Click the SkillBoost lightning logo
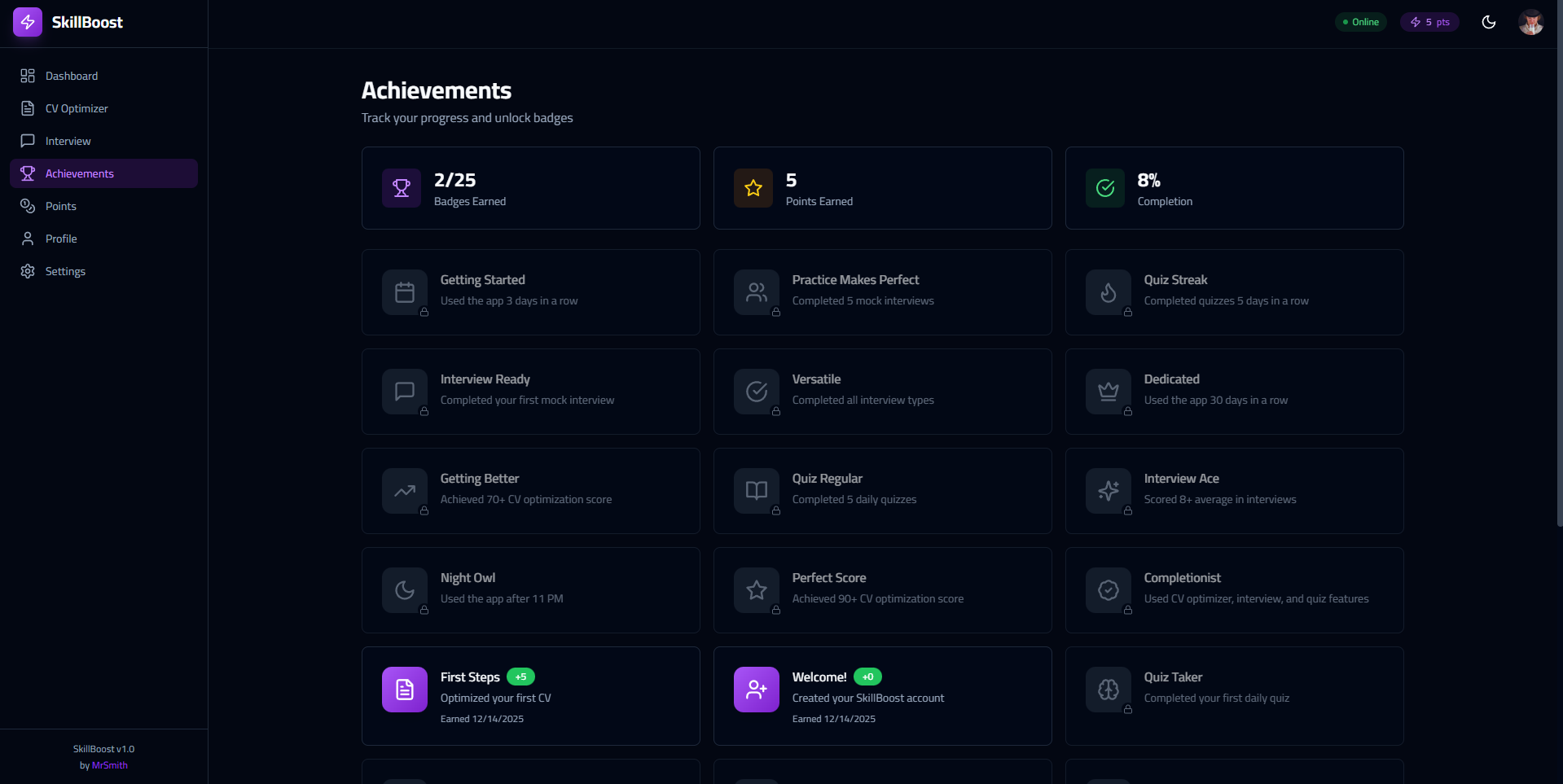 point(27,22)
